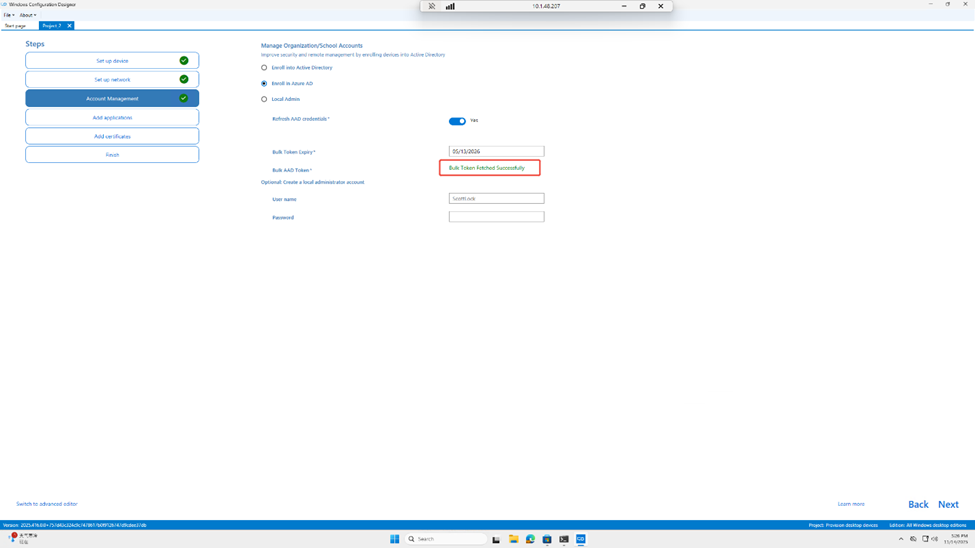The height and width of the screenshot is (548, 975).
Task: Click Windows Configuration Designer taskbar icon
Action: coord(580,539)
